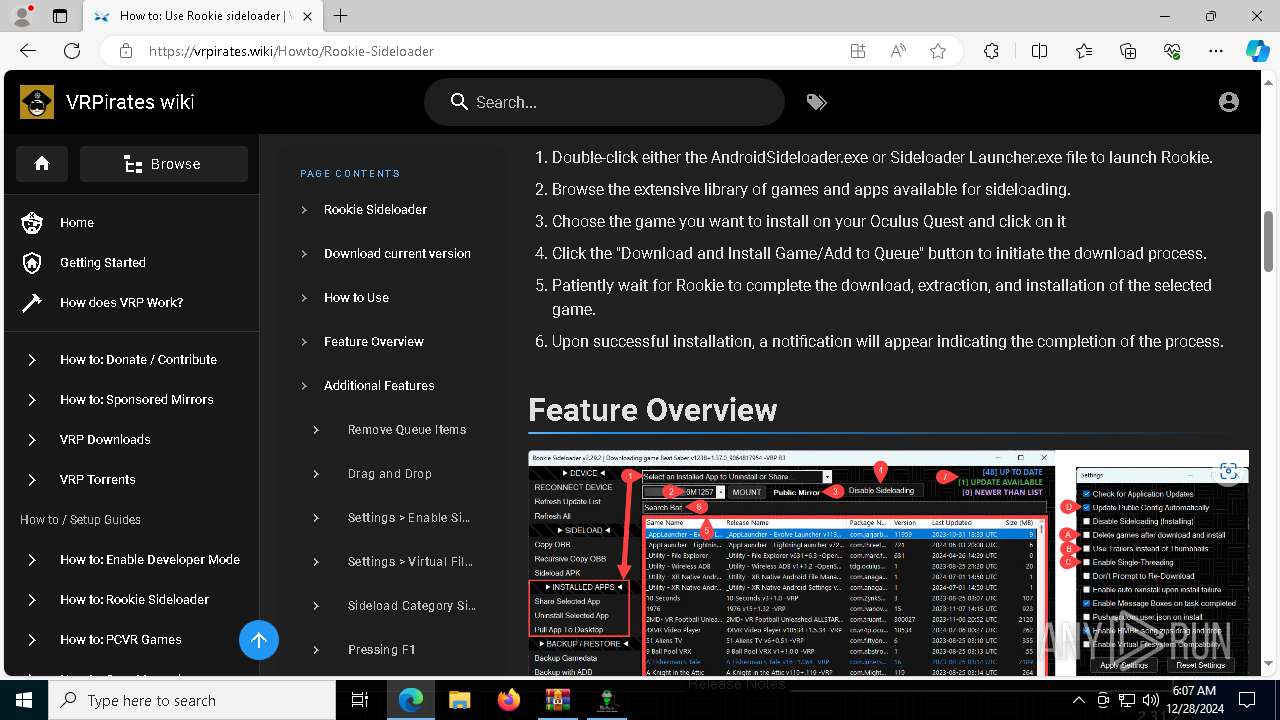Click the Feature Overview screenshot image
This screenshot has width=1280, height=720.
click(888, 563)
